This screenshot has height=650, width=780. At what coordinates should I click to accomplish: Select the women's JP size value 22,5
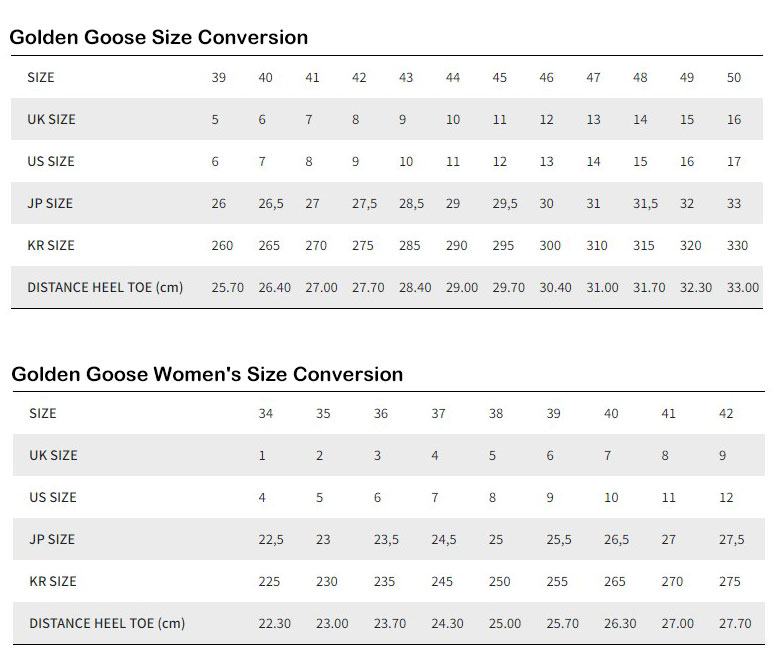pos(271,539)
